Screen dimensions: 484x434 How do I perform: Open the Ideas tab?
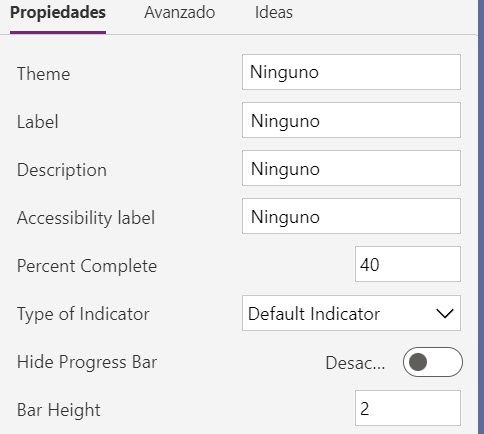point(274,13)
